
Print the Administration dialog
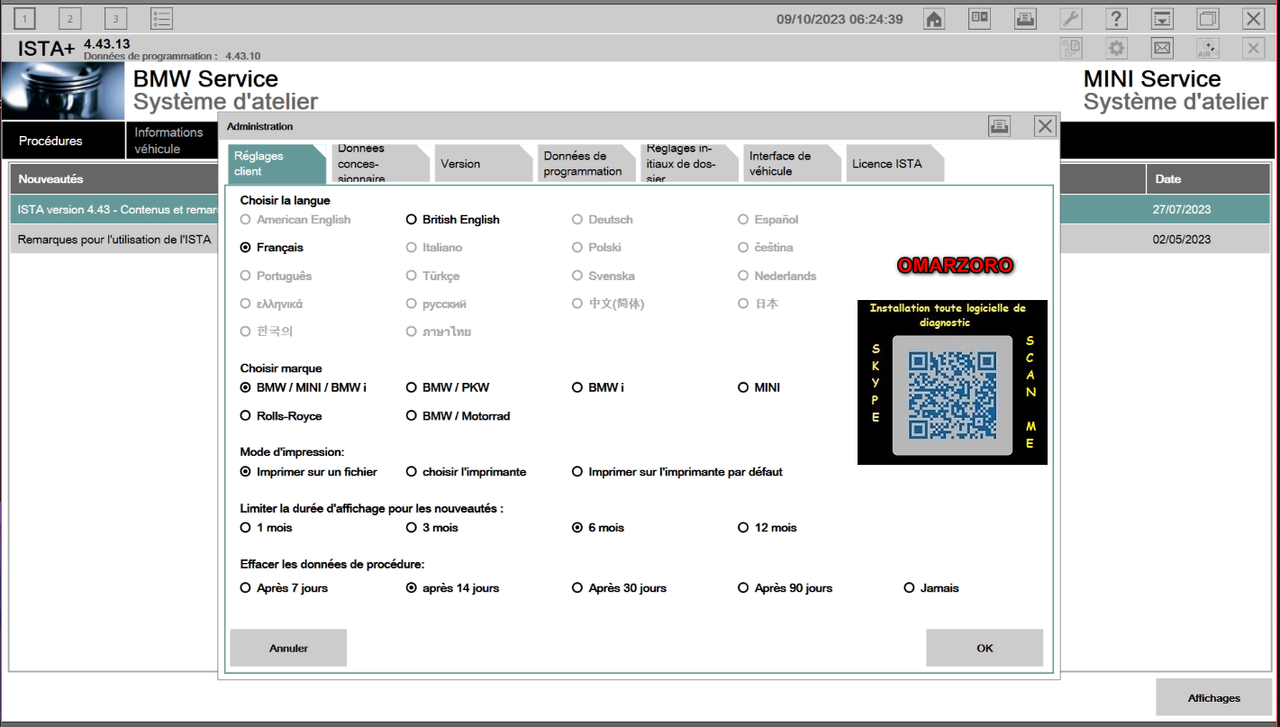[999, 126]
